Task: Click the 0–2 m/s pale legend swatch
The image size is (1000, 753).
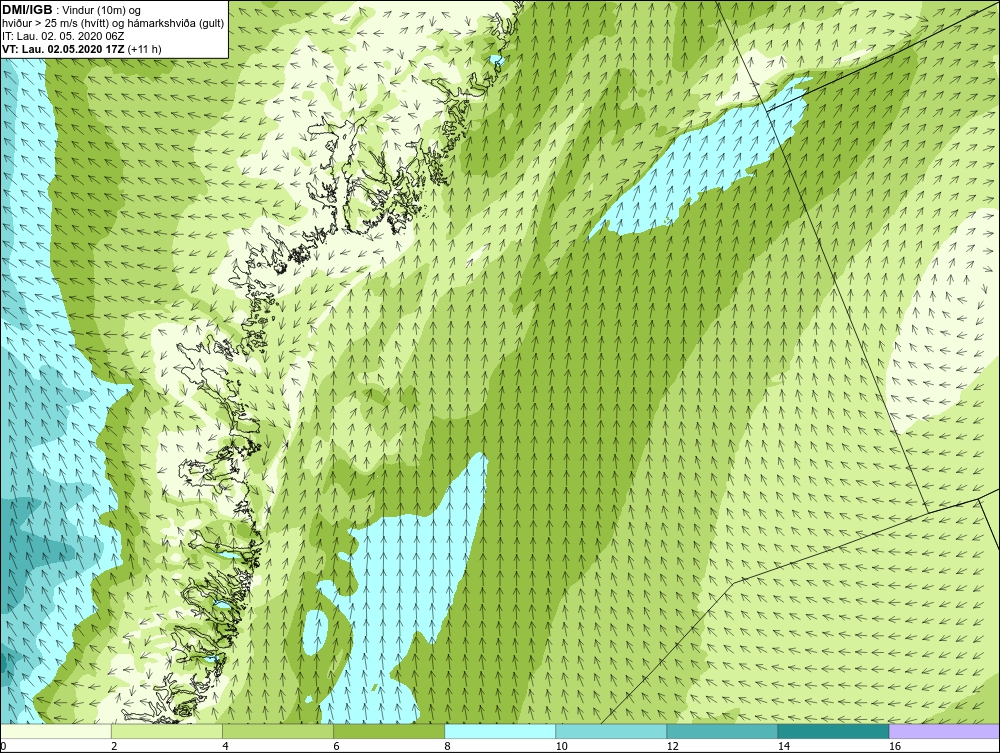Action: point(56,731)
